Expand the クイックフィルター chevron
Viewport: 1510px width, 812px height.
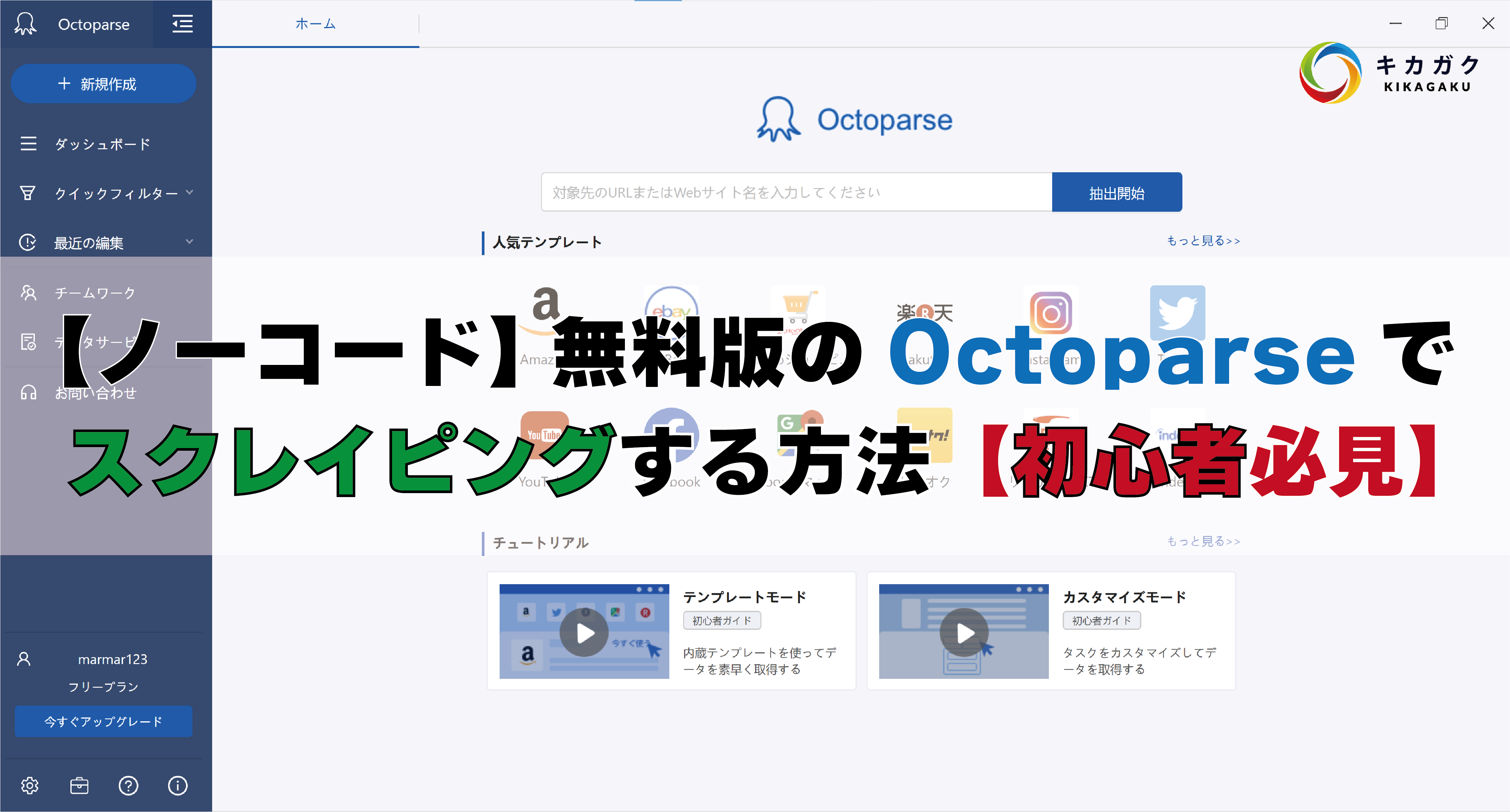coord(189,192)
